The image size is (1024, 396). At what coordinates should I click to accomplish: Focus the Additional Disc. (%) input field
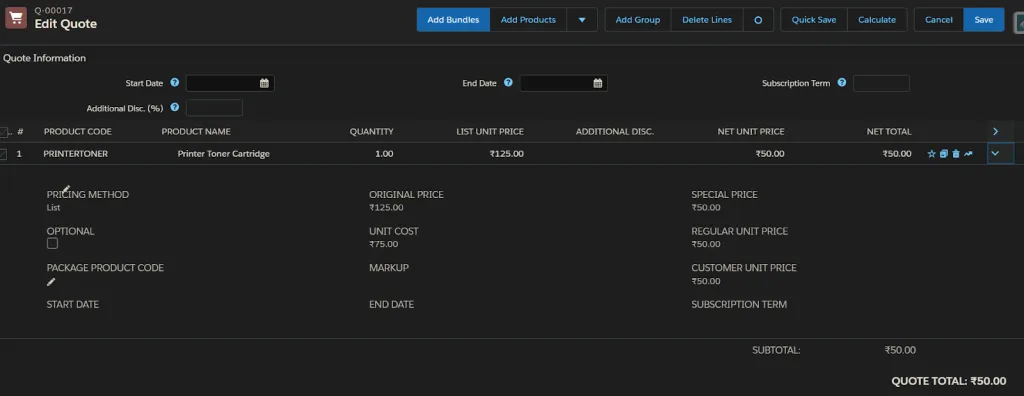214,107
